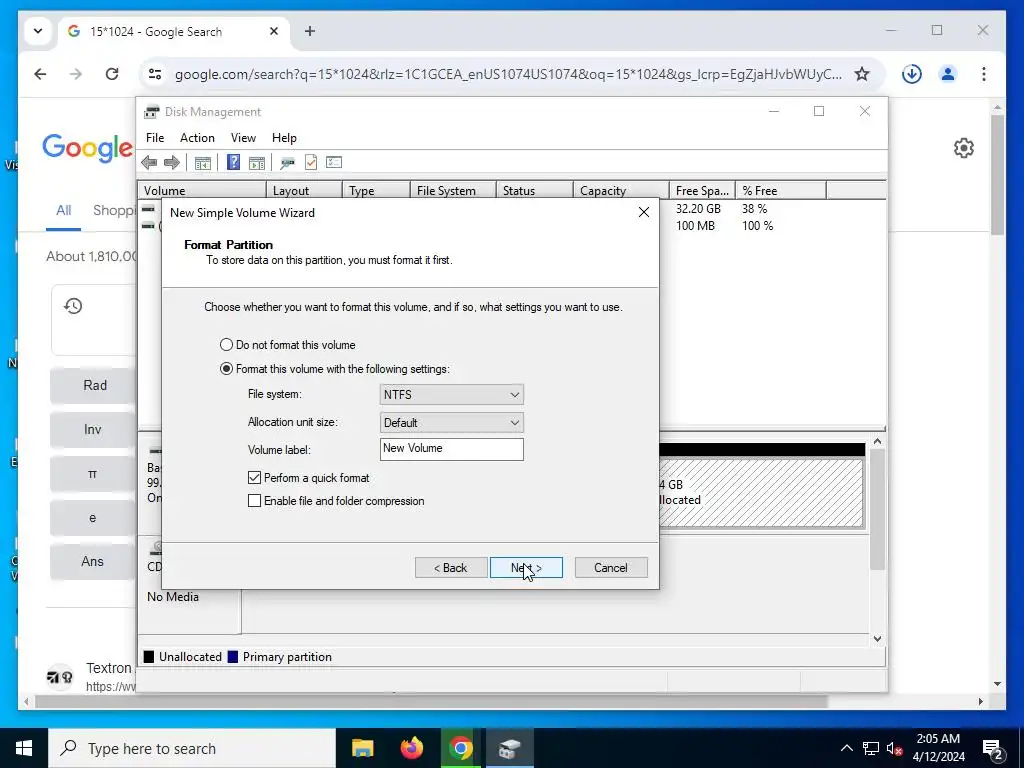
Task: Open the View menu in Disk Management
Action: click(x=243, y=138)
